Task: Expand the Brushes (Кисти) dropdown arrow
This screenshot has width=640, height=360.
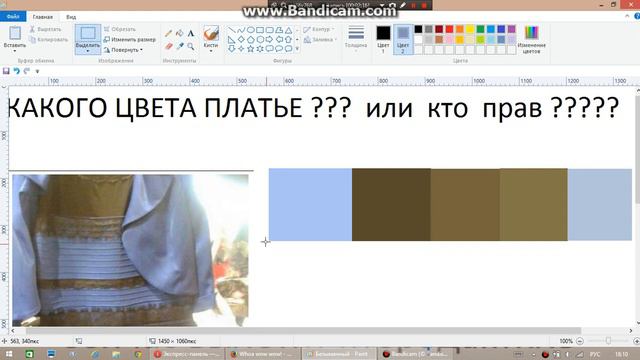Action: point(211,51)
